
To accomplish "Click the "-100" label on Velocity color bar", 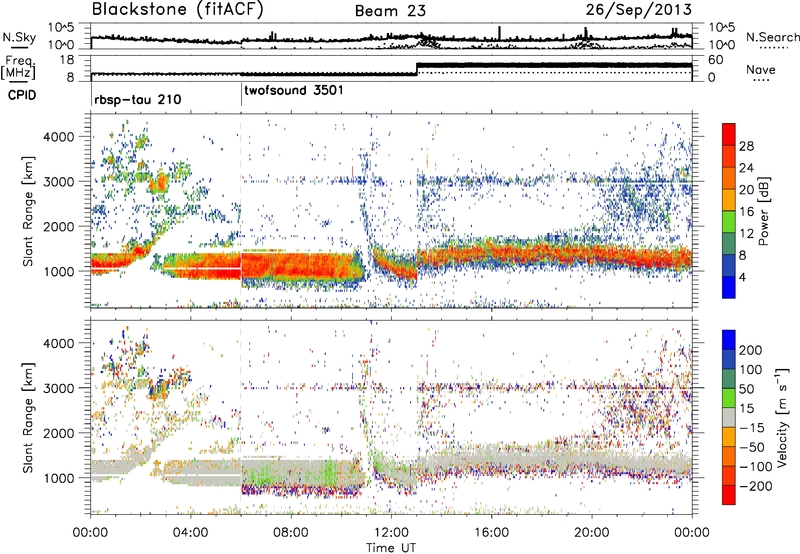I will (755, 467).
